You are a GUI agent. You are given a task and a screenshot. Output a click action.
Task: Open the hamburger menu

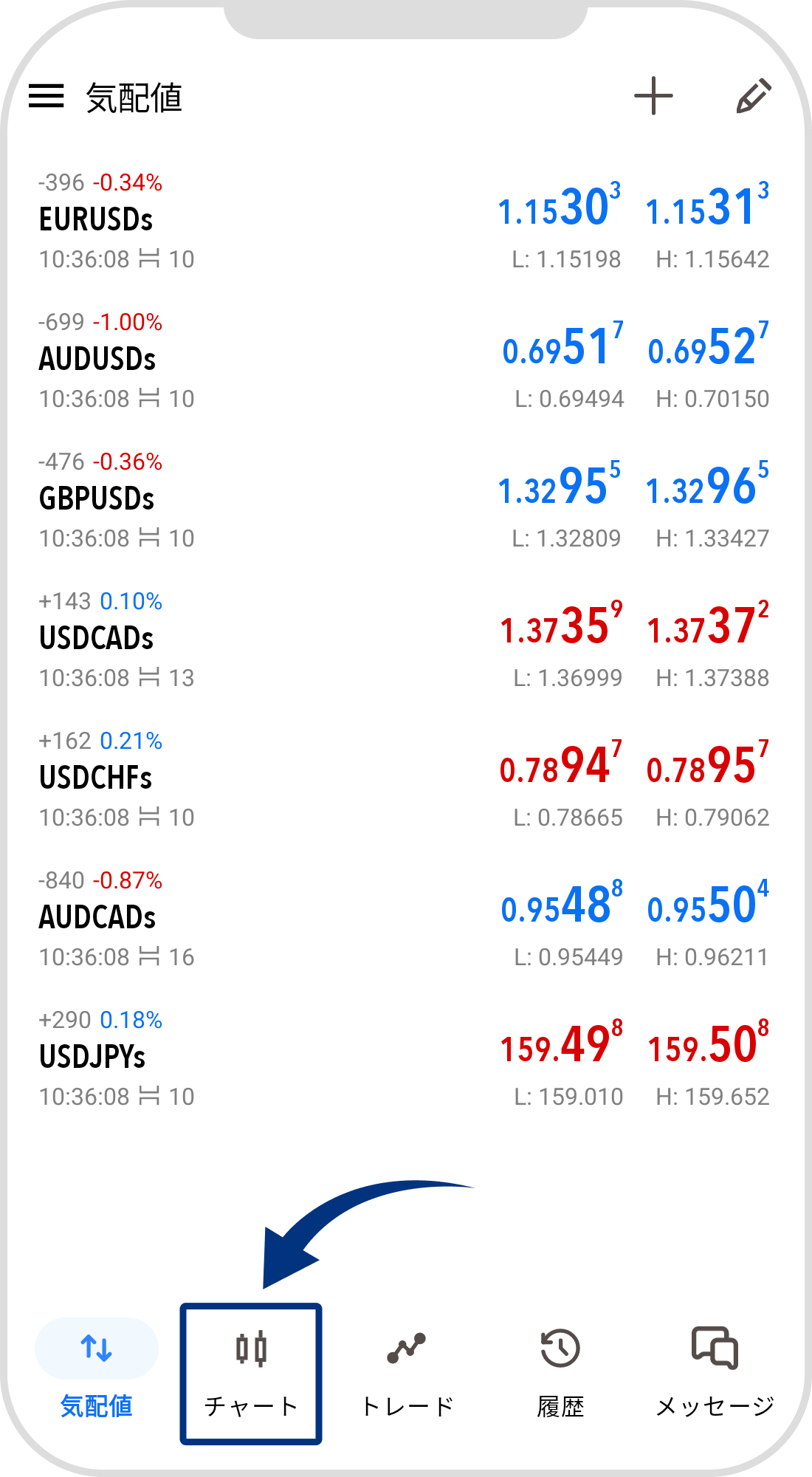click(x=47, y=96)
